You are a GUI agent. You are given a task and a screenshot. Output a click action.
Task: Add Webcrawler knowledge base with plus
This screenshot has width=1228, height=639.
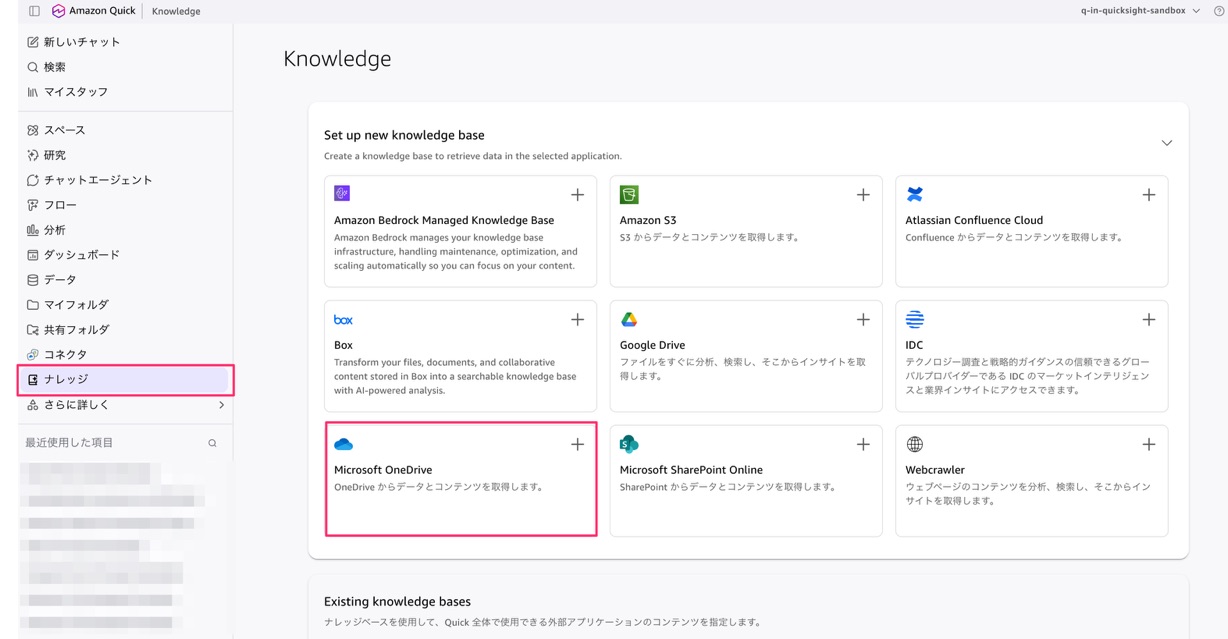[x=1149, y=444]
